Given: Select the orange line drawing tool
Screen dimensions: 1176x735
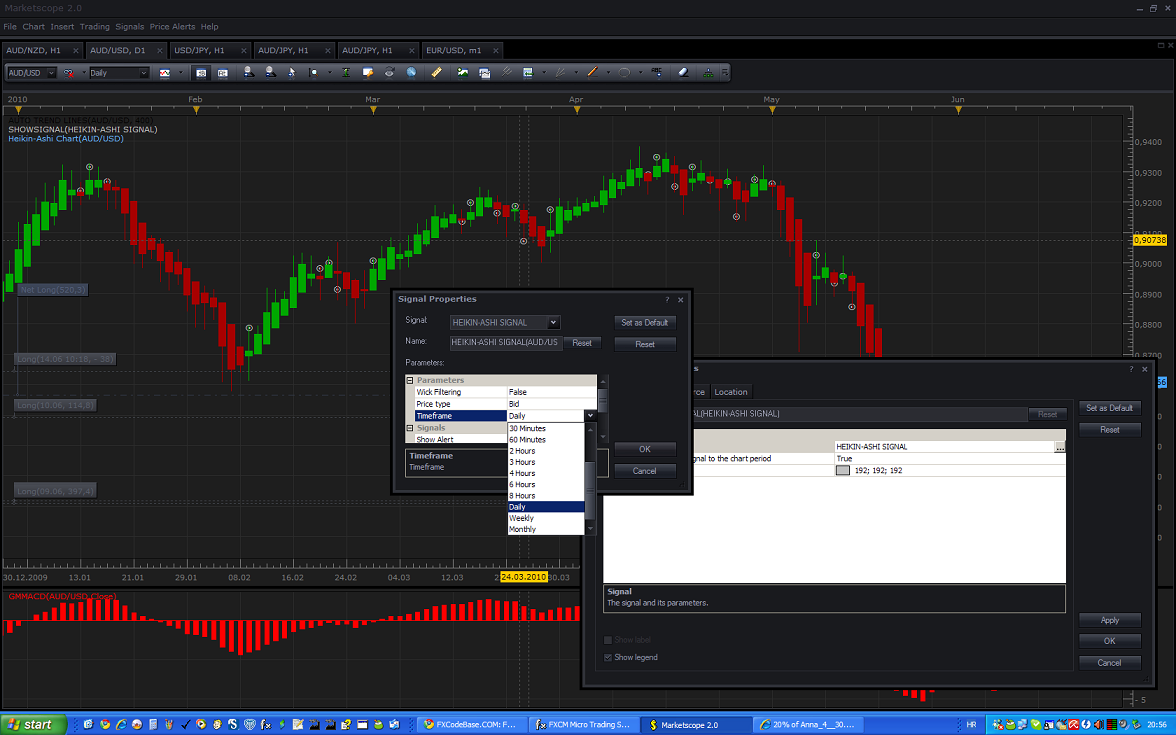Looking at the screenshot, I should coord(592,73).
